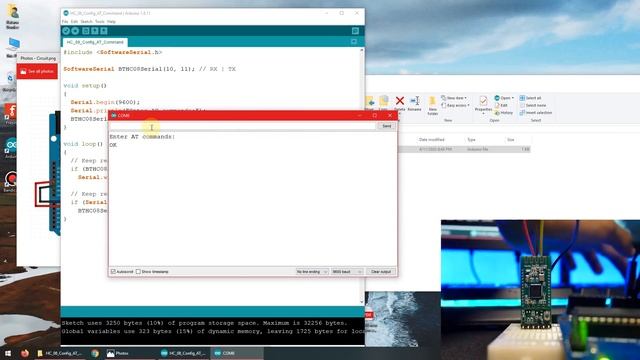640x360 pixels.
Task: Click the Delete icon in Explorer ribbon
Action: (400, 103)
